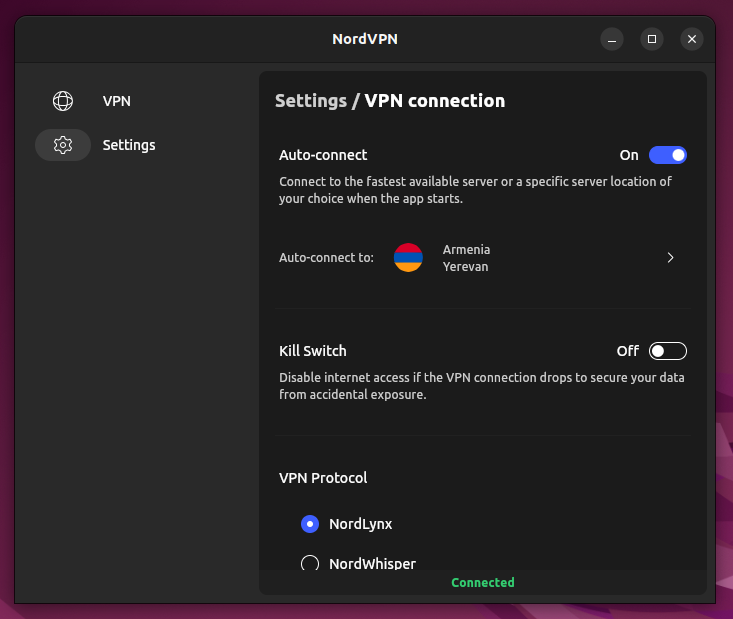This screenshot has width=733, height=619.
Task: Turn off the Auto-connect switch
Action: click(x=667, y=155)
